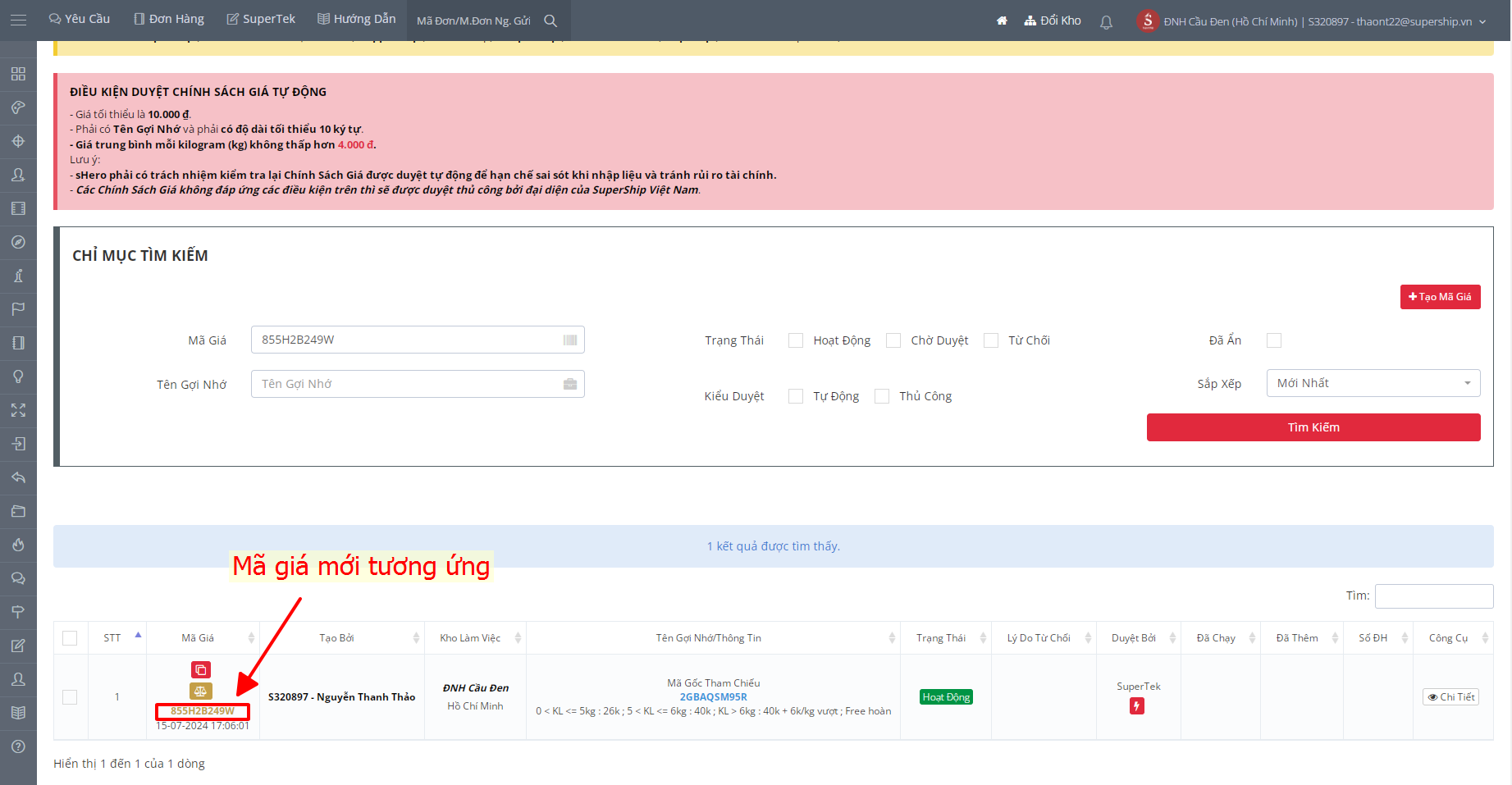
Task: Click the light bulb icon in sidebar
Action: (18, 377)
